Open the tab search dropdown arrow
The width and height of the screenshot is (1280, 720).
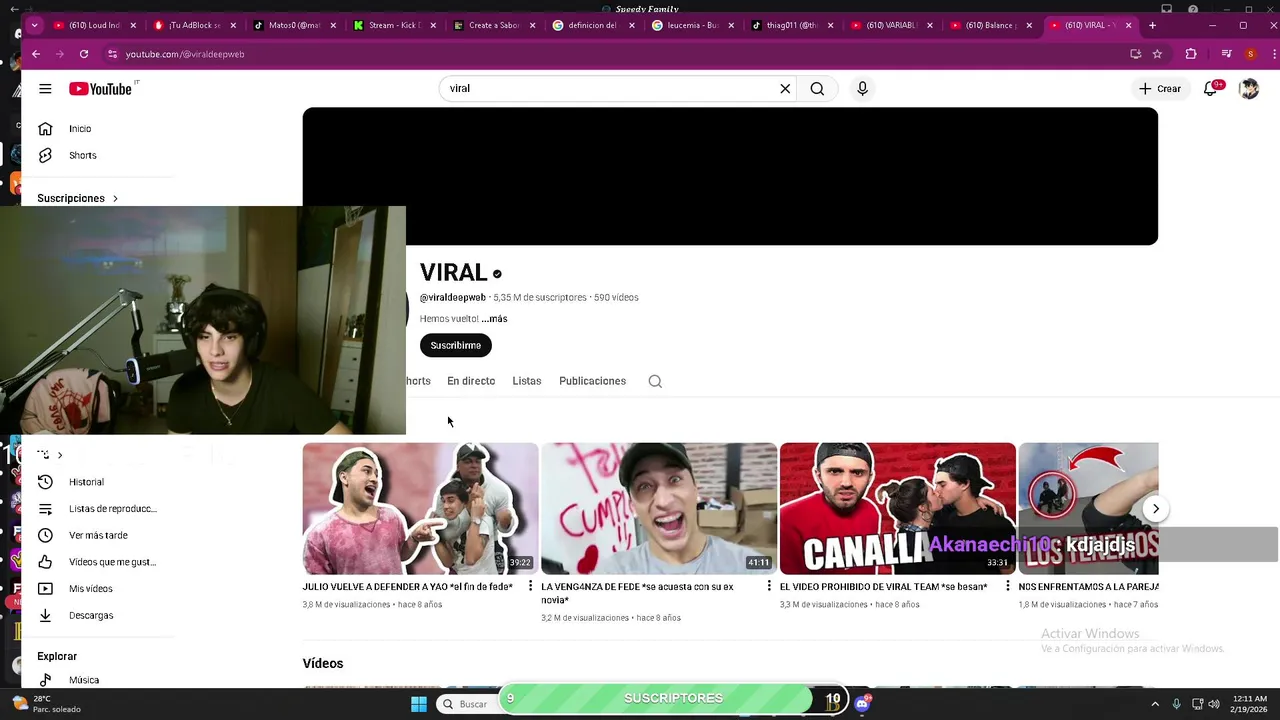[x=35, y=25]
